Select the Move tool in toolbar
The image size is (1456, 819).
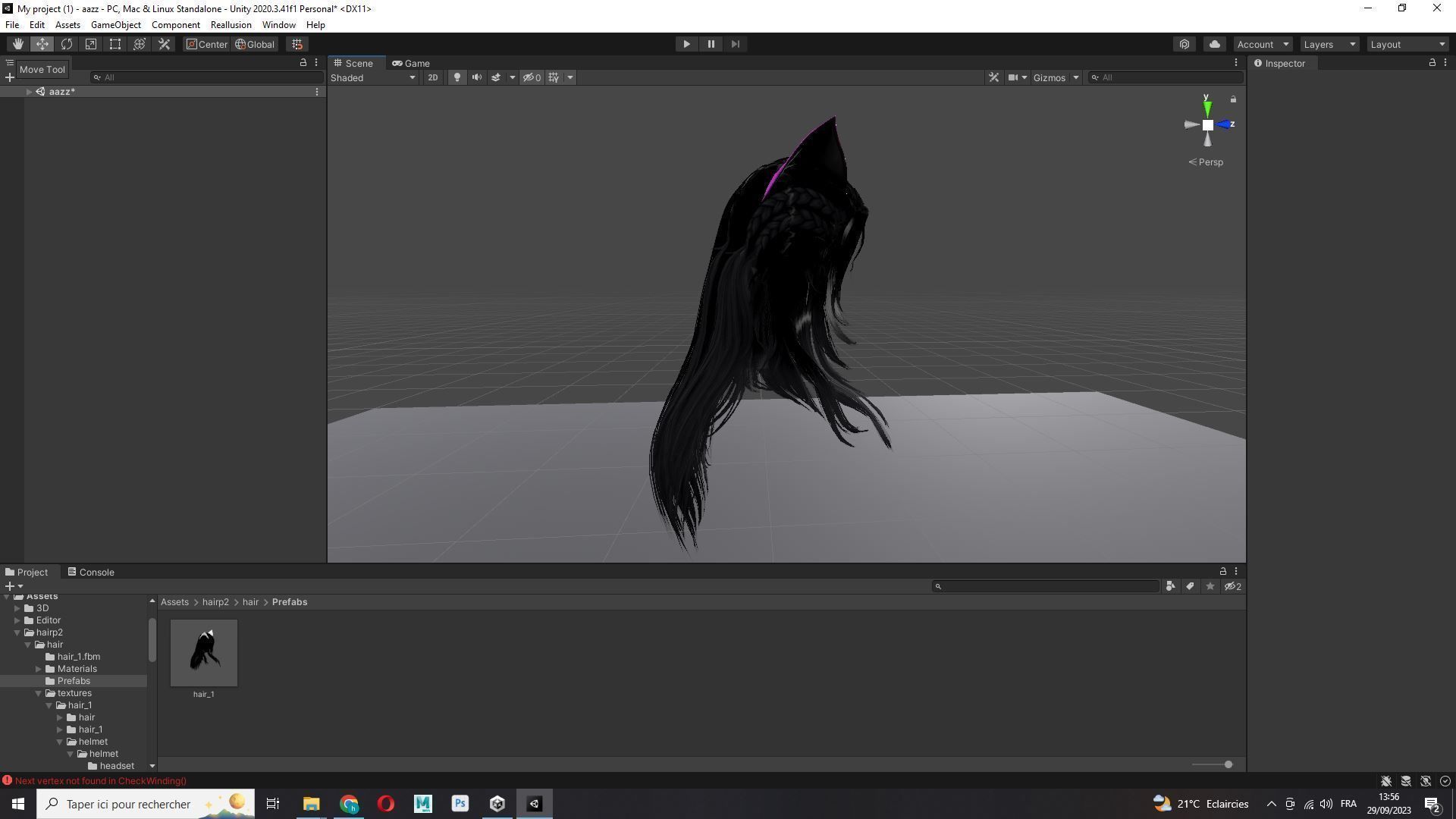pyautogui.click(x=42, y=44)
